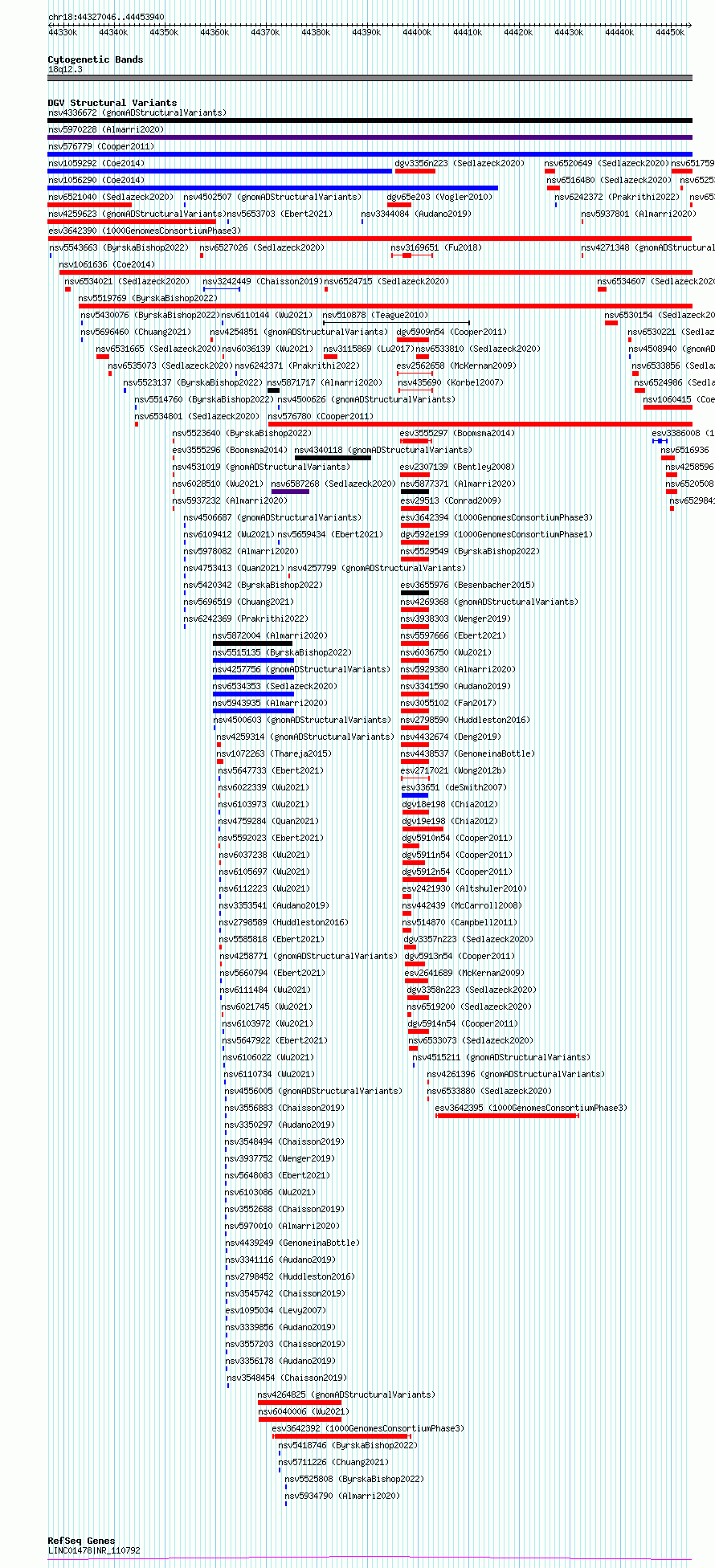715x1568 pixels.
Task: Click the red bar under nsv576780
Action: [x=480, y=424]
